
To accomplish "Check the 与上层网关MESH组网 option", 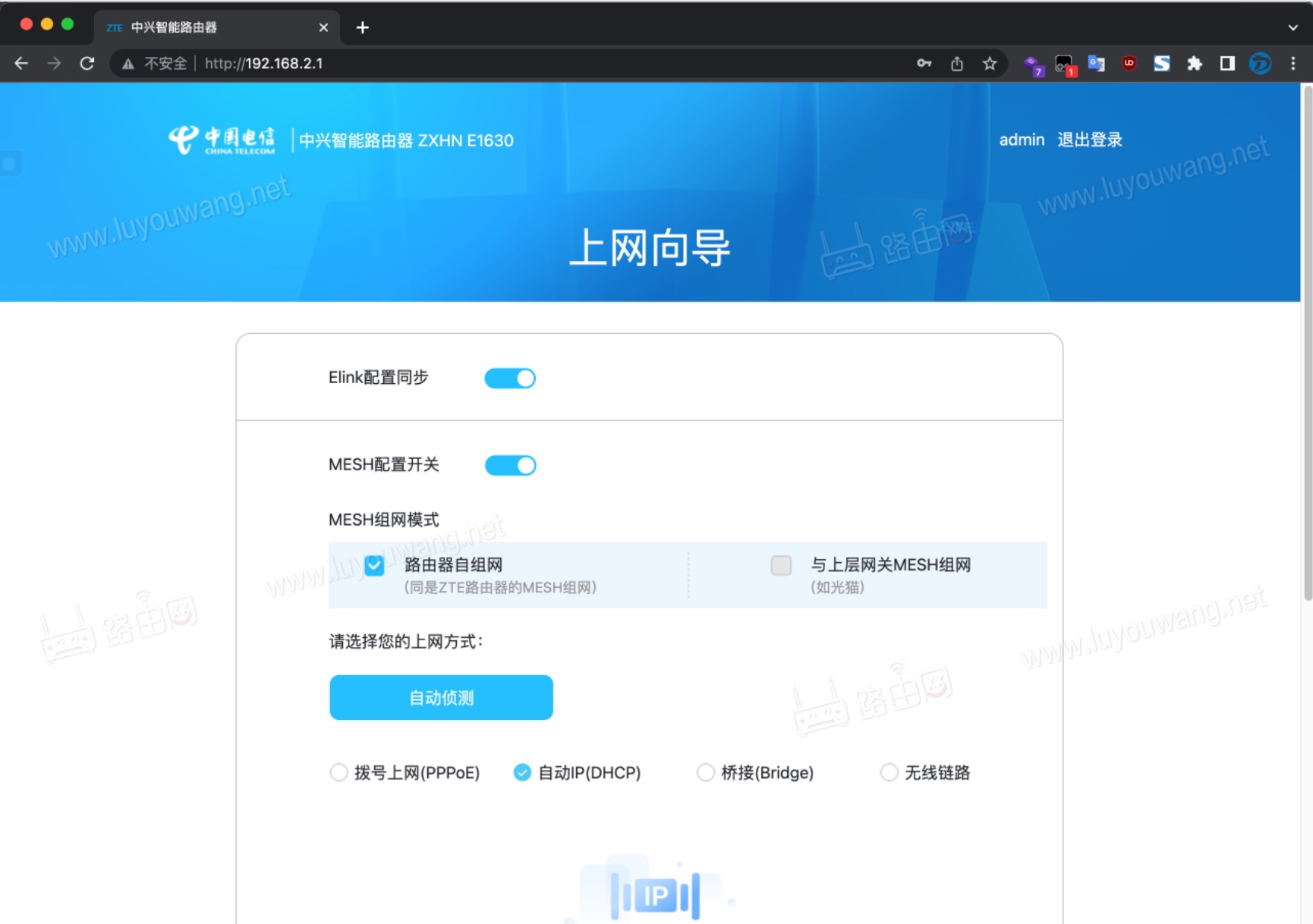I will pyautogui.click(x=780, y=565).
